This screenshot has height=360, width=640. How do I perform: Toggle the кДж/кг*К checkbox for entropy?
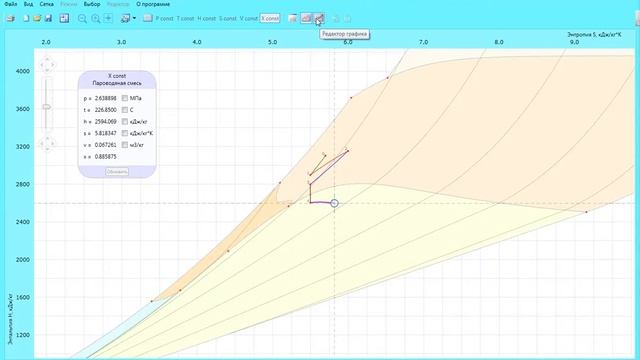point(125,133)
